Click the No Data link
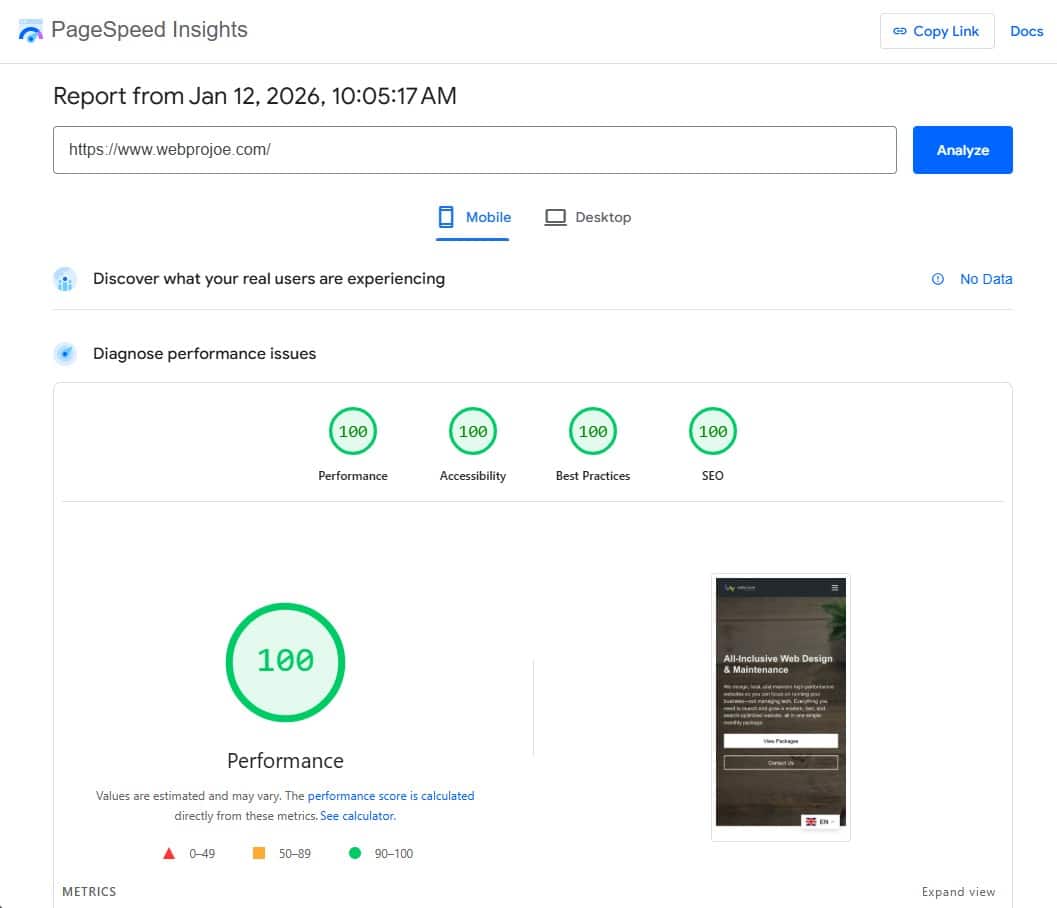The width and height of the screenshot is (1057, 908). 986,279
